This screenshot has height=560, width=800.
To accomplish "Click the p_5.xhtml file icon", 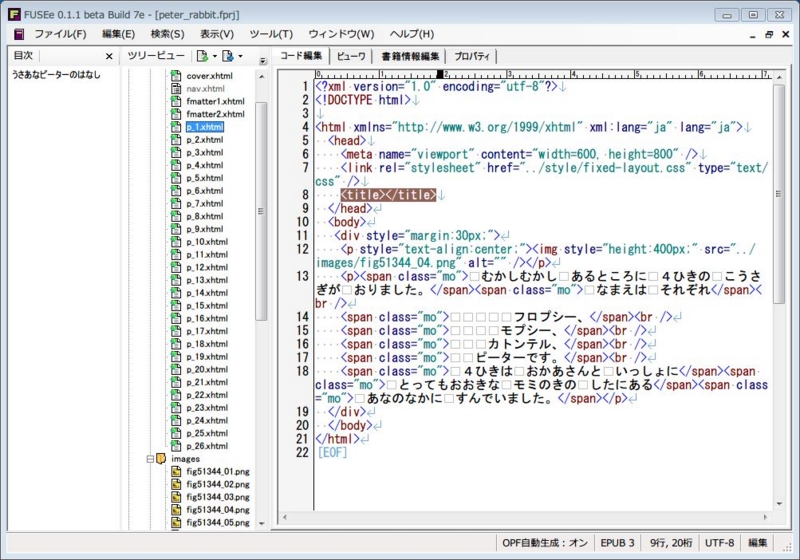I will 176,178.
